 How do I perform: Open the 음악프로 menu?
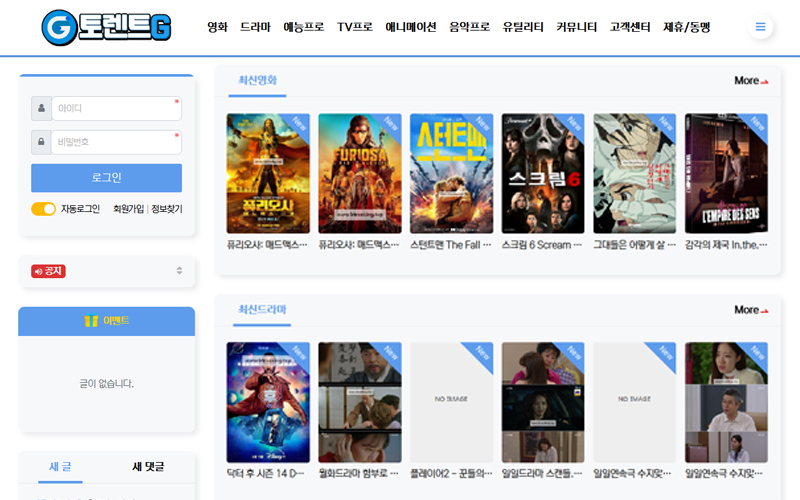click(x=469, y=27)
